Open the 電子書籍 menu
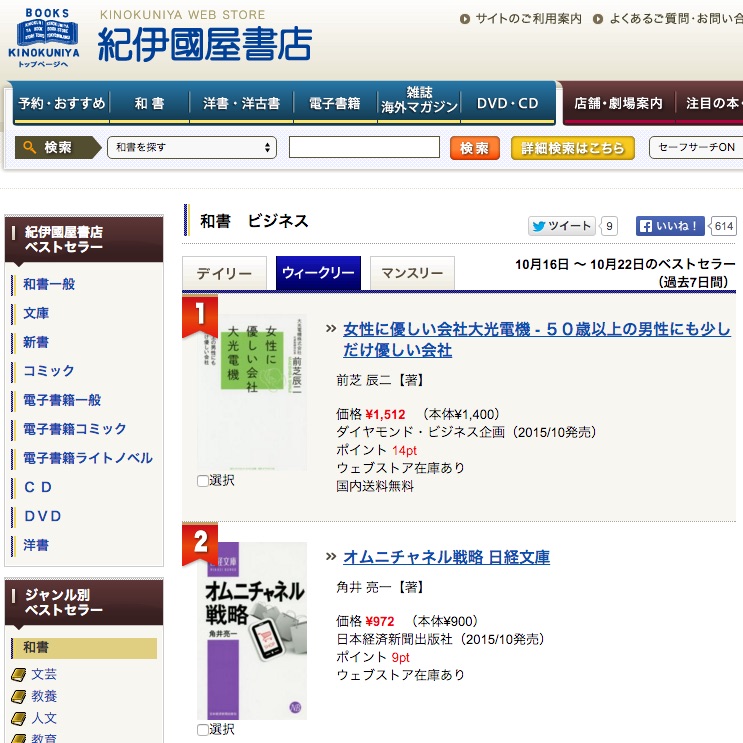The height and width of the screenshot is (743, 743). [335, 103]
